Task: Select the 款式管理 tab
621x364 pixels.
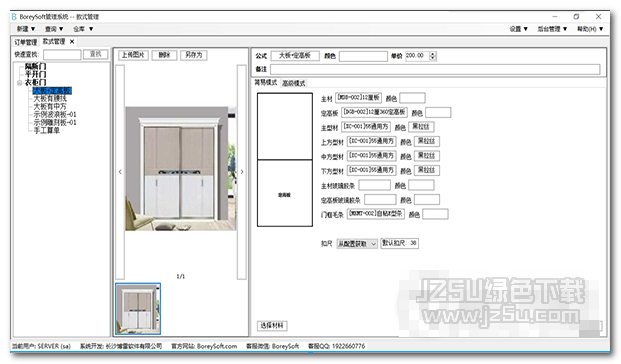Action: 54,42
